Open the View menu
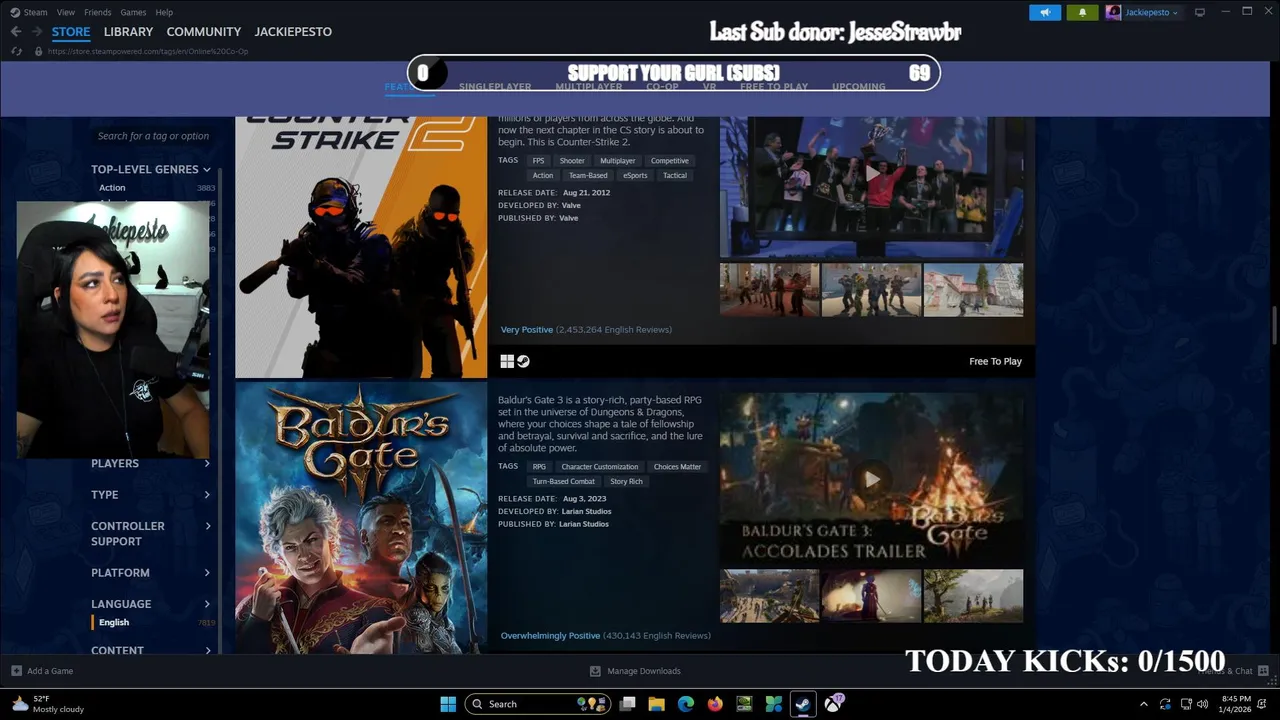 tap(66, 12)
